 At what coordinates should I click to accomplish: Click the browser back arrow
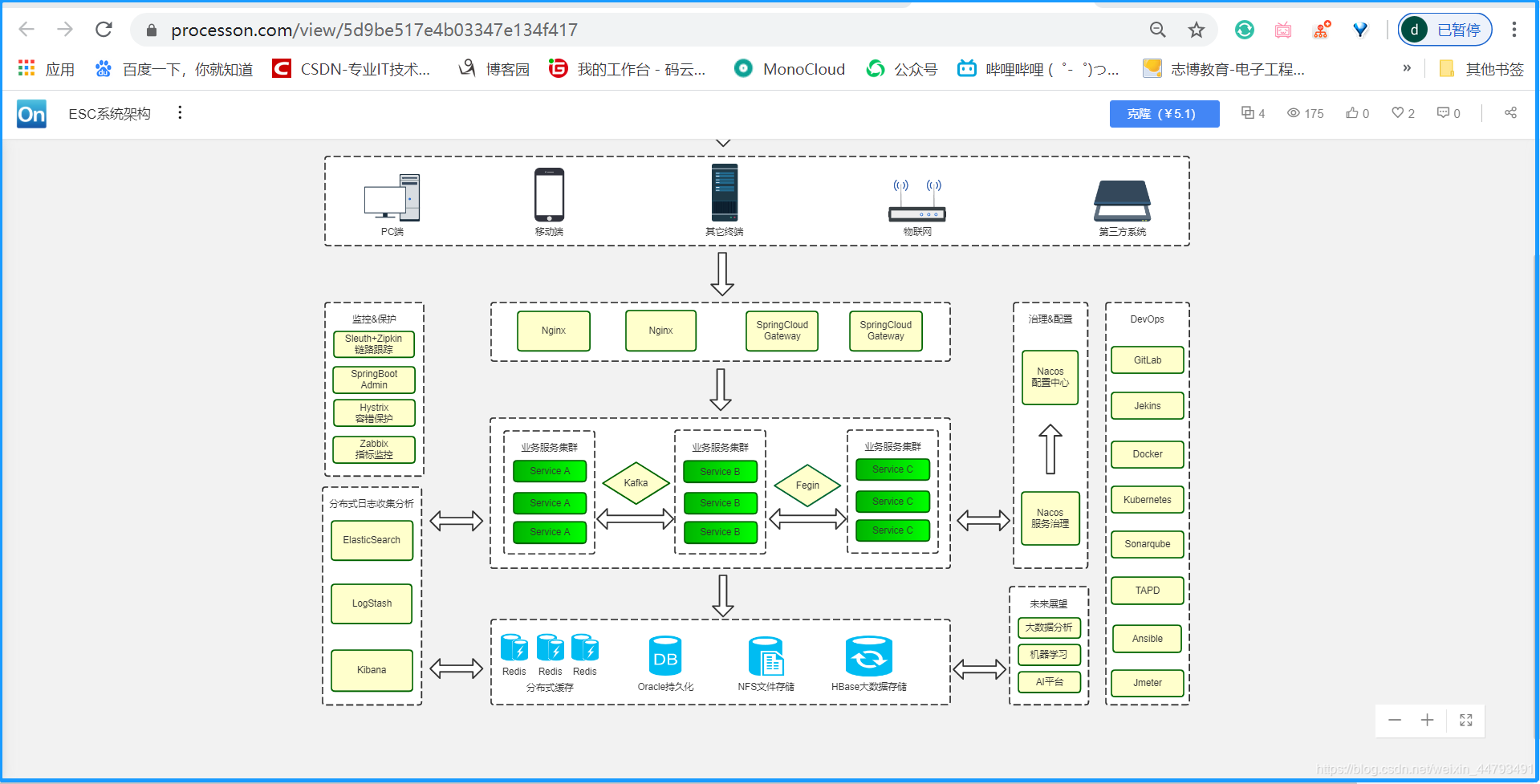(26, 30)
